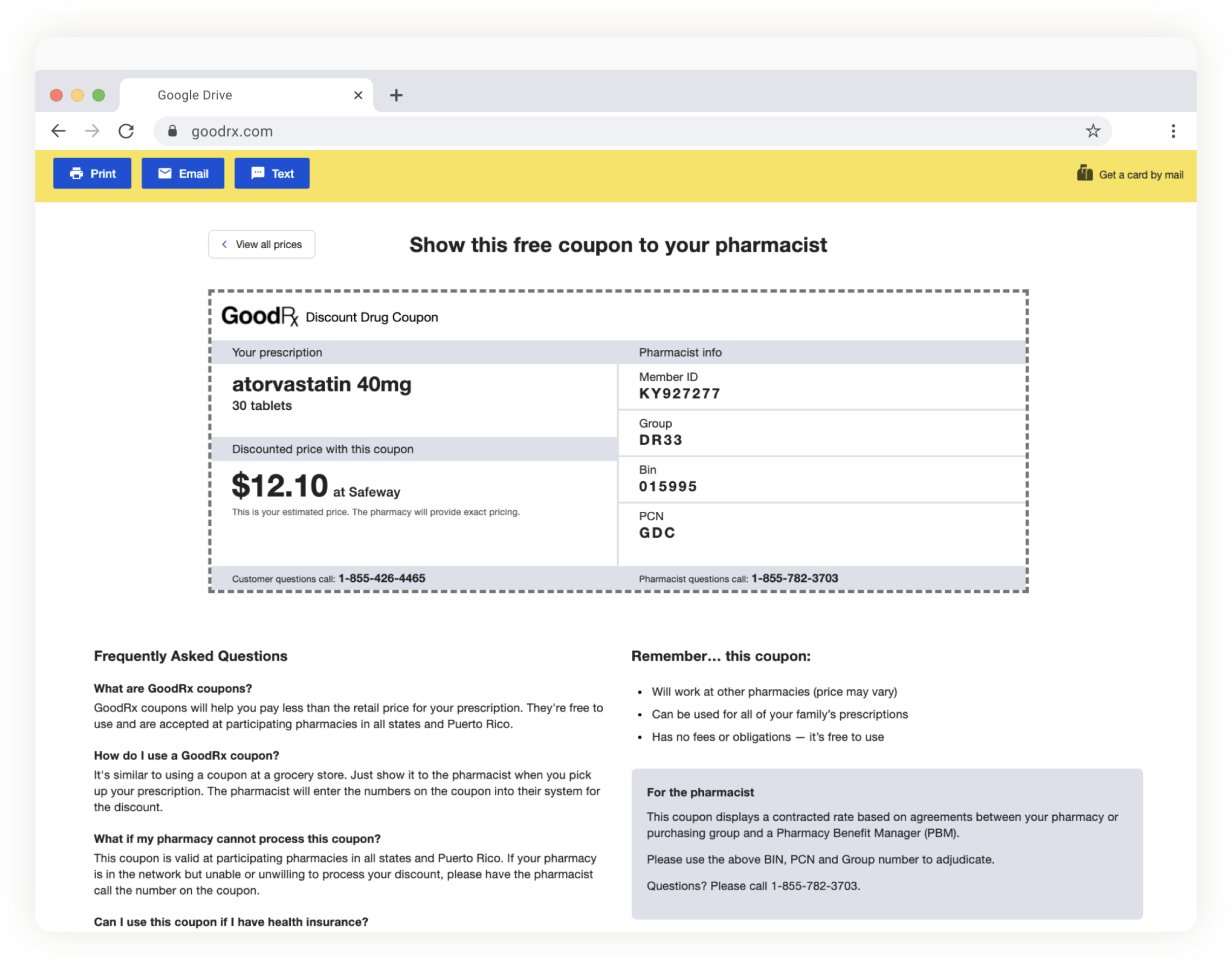1232x965 pixels.
Task: Go back with browser back arrow
Action: click(x=59, y=131)
